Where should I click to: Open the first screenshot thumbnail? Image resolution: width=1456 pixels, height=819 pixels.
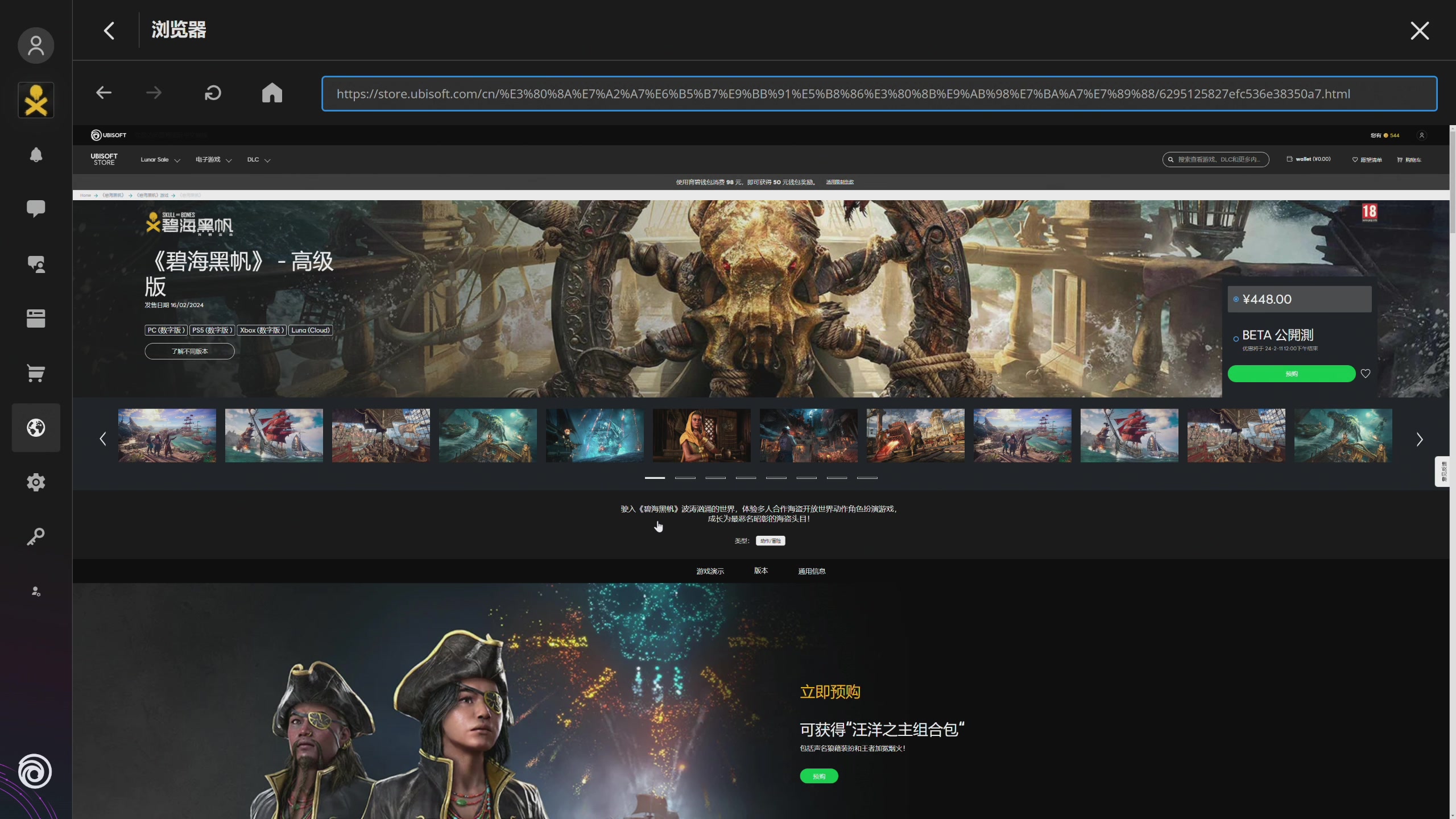pyautogui.click(x=167, y=436)
